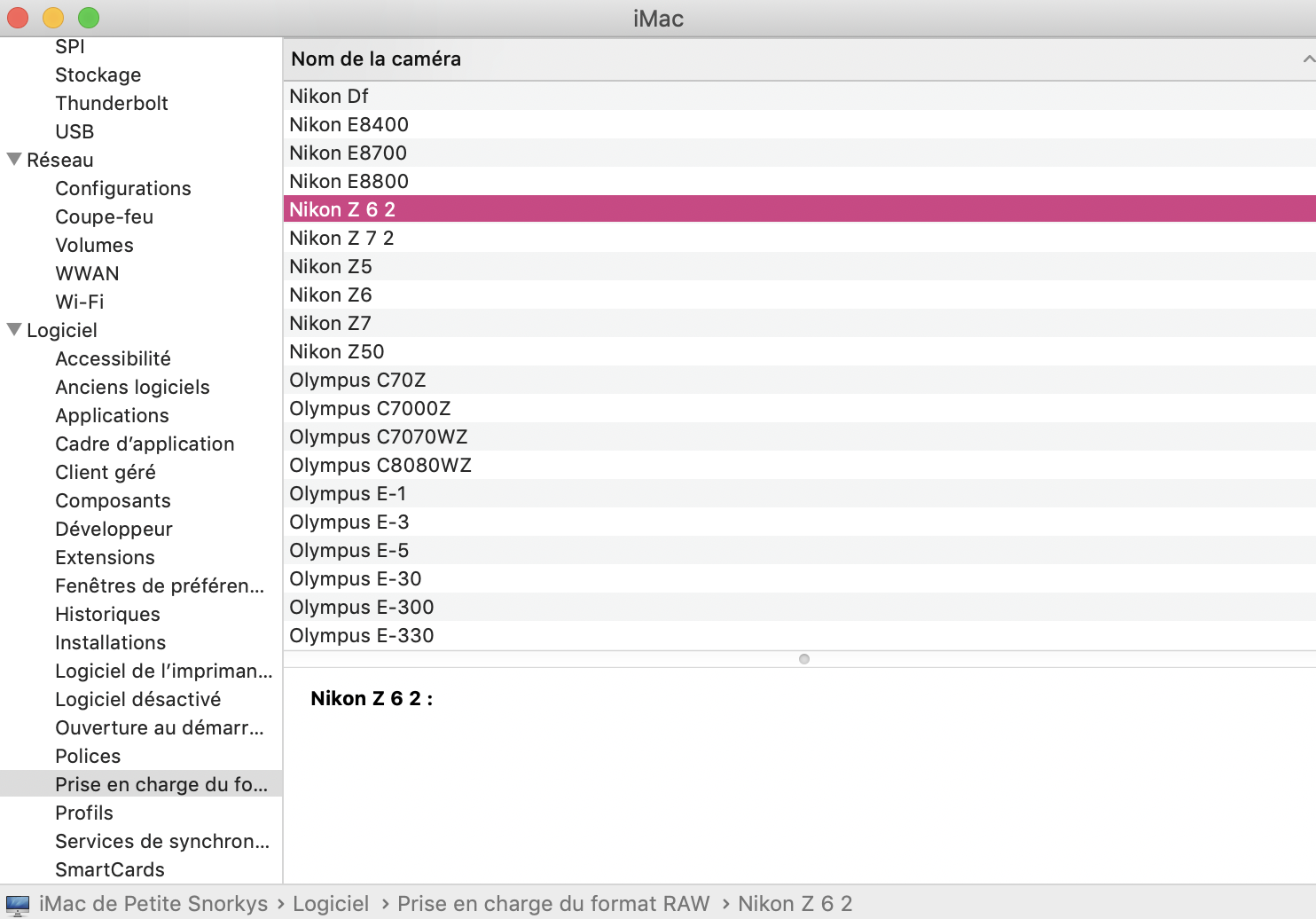Screen dimensions: 1316x919
Task: Select the Logiciel category label in sidebar
Action: [x=62, y=330]
